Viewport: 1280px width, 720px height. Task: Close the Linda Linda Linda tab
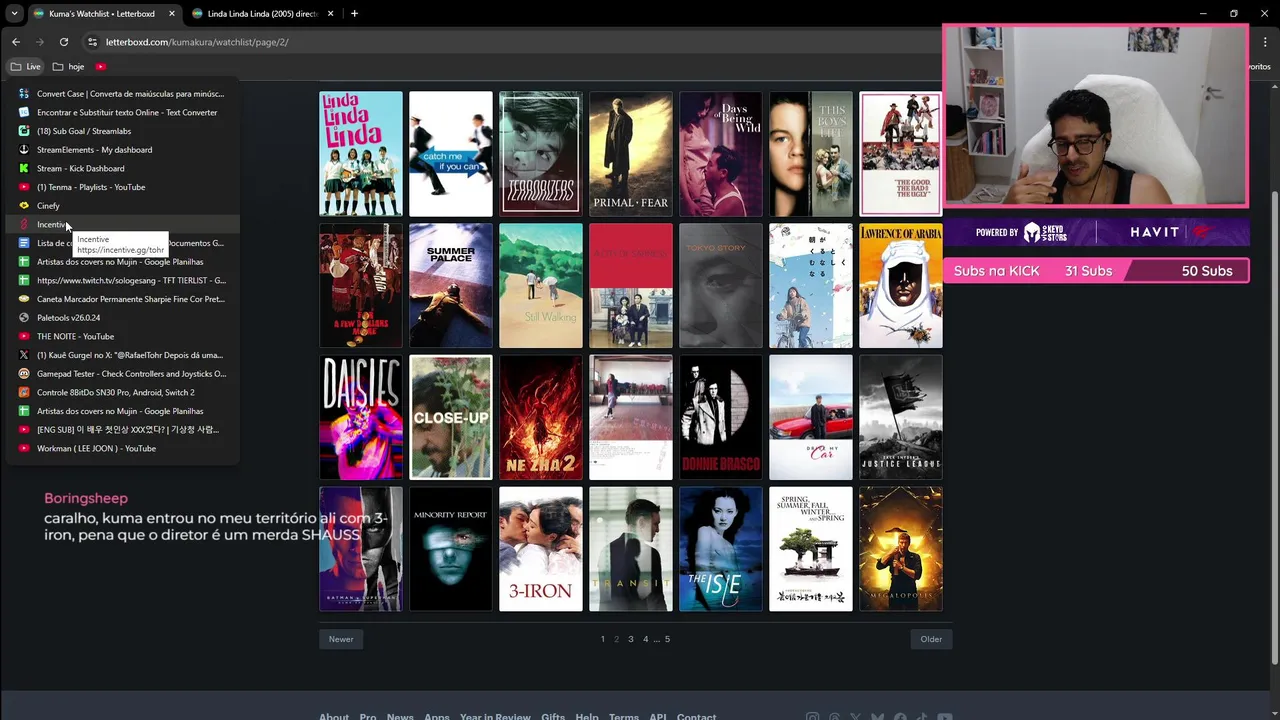pos(331,14)
